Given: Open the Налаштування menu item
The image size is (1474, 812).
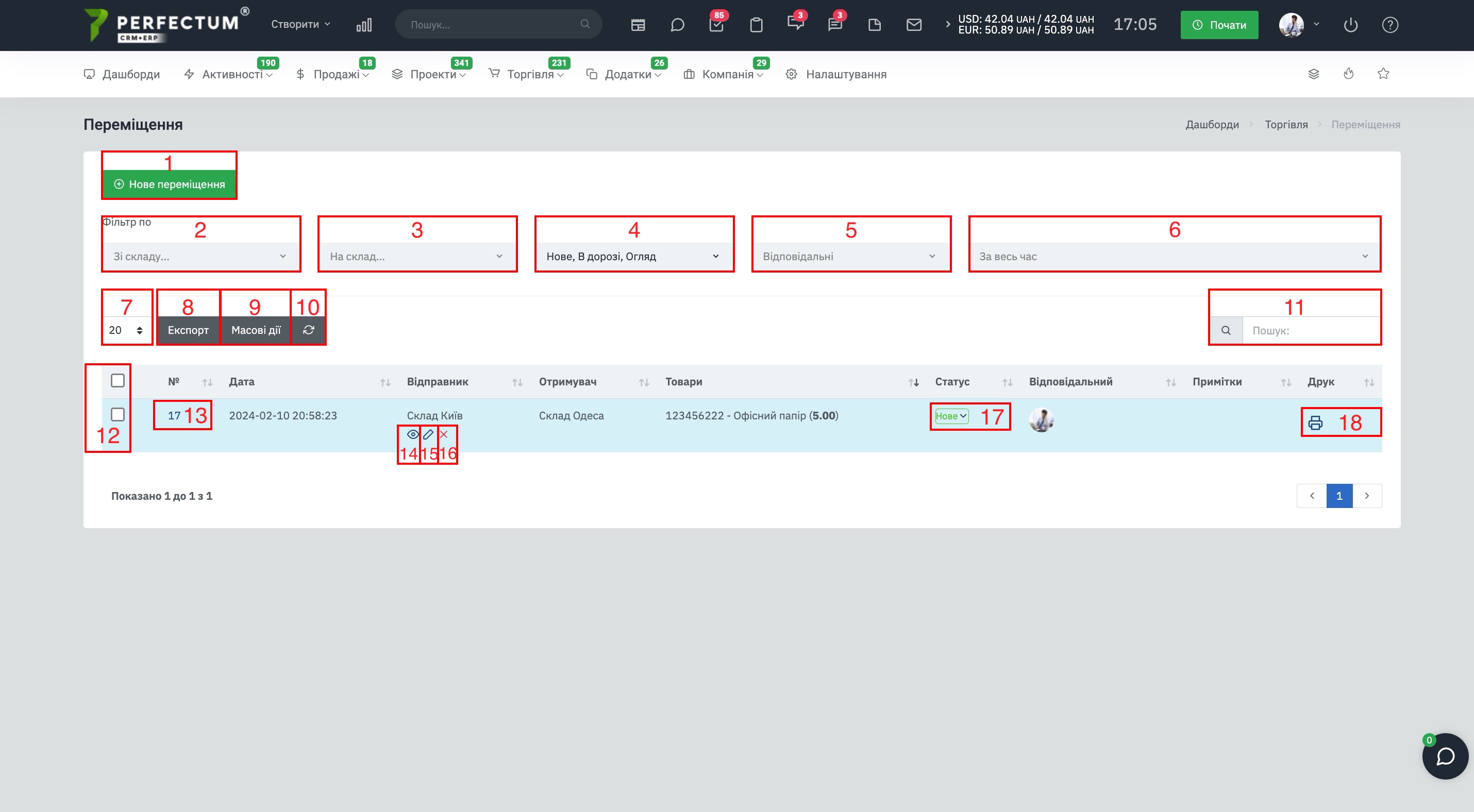Looking at the screenshot, I should point(836,74).
